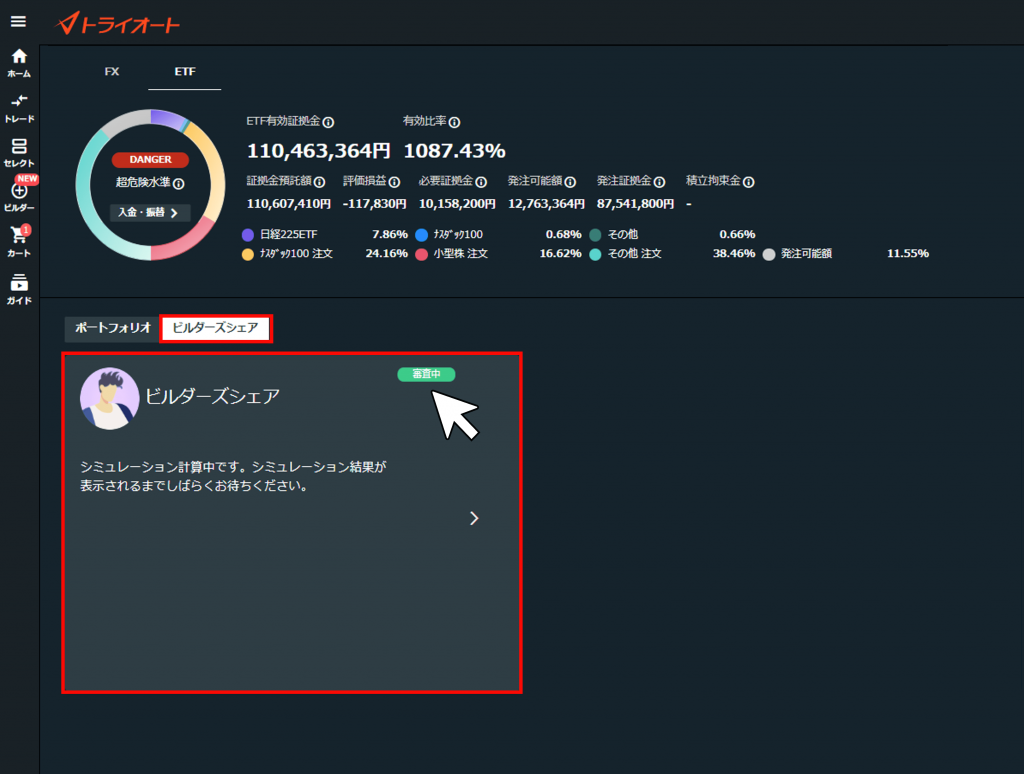Go to ホーム in the sidebar
The width and height of the screenshot is (1024, 774).
(x=19, y=63)
